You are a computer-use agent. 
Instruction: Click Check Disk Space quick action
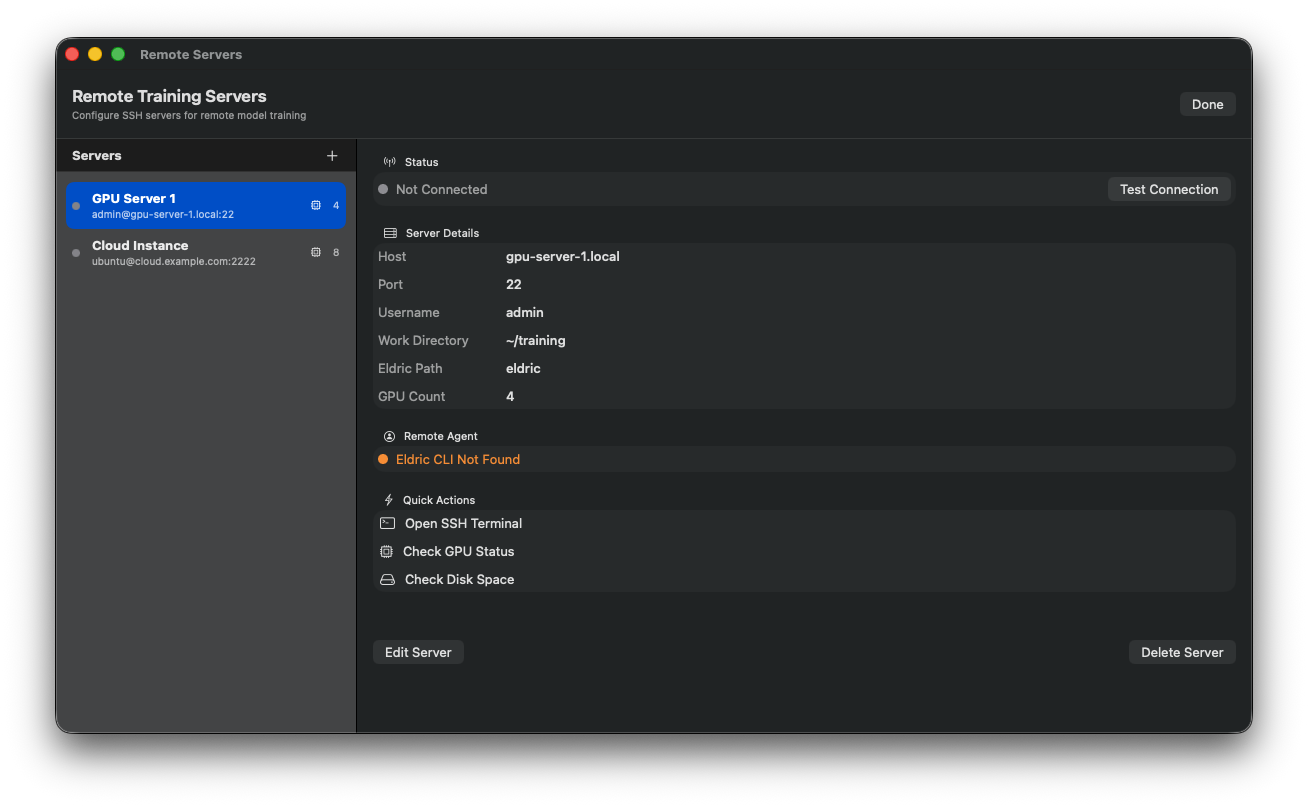(x=459, y=579)
